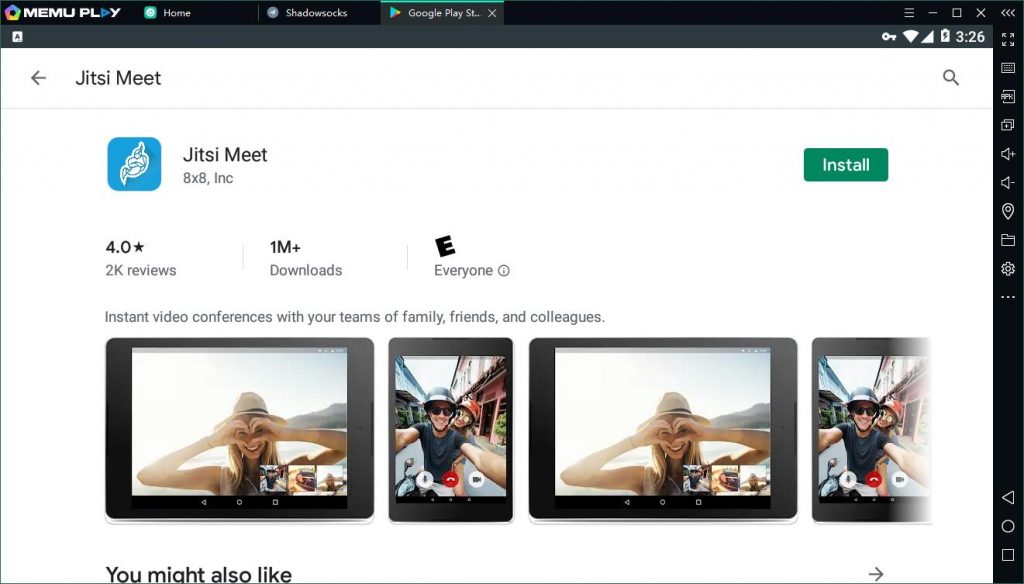This screenshot has width=1024, height=584.
Task: Collapse the sidebar with triple-chevron icon
Action: pos(1008,13)
